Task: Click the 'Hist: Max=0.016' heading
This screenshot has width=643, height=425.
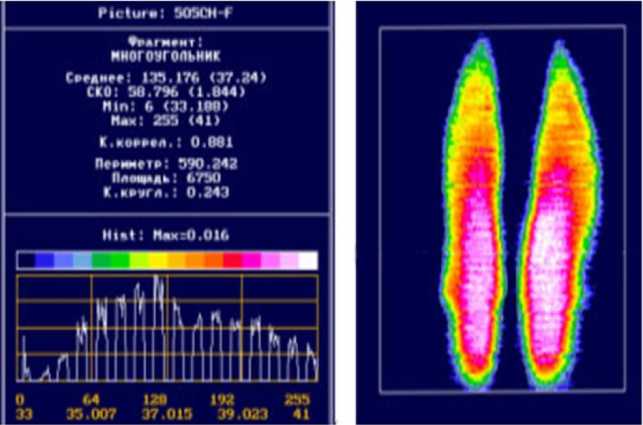Action: click(x=165, y=235)
